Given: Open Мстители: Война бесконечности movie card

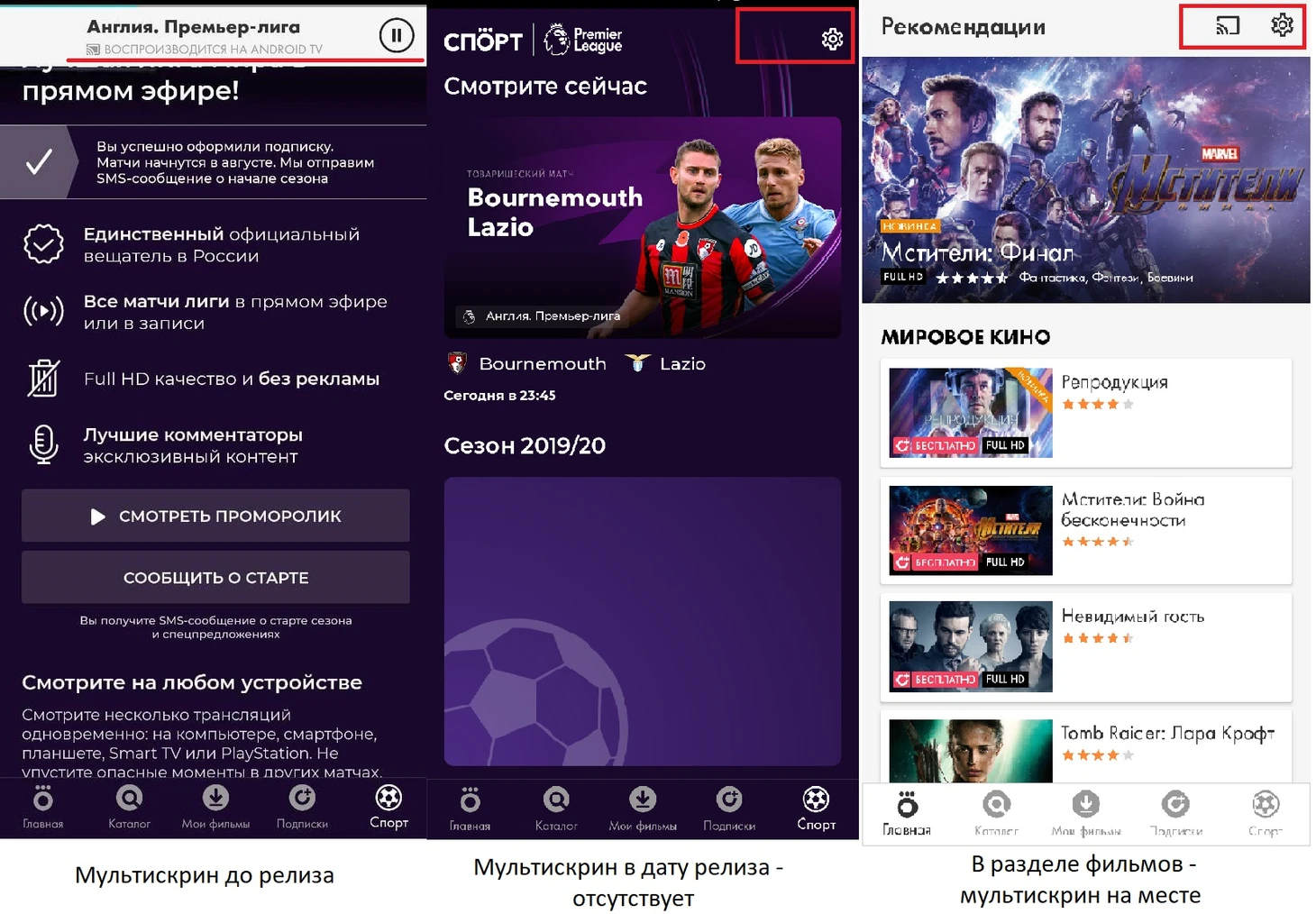Looking at the screenshot, I should click(x=1085, y=530).
